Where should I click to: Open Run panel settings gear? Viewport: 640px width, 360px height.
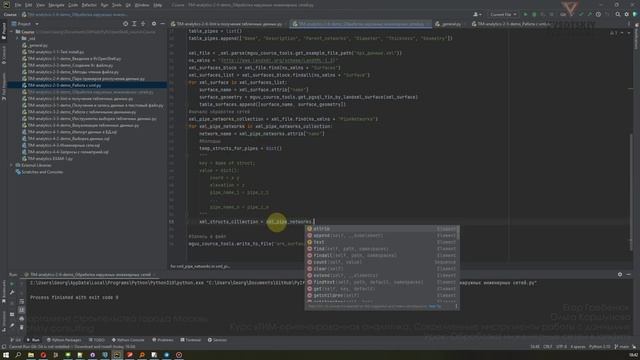tap(620, 275)
